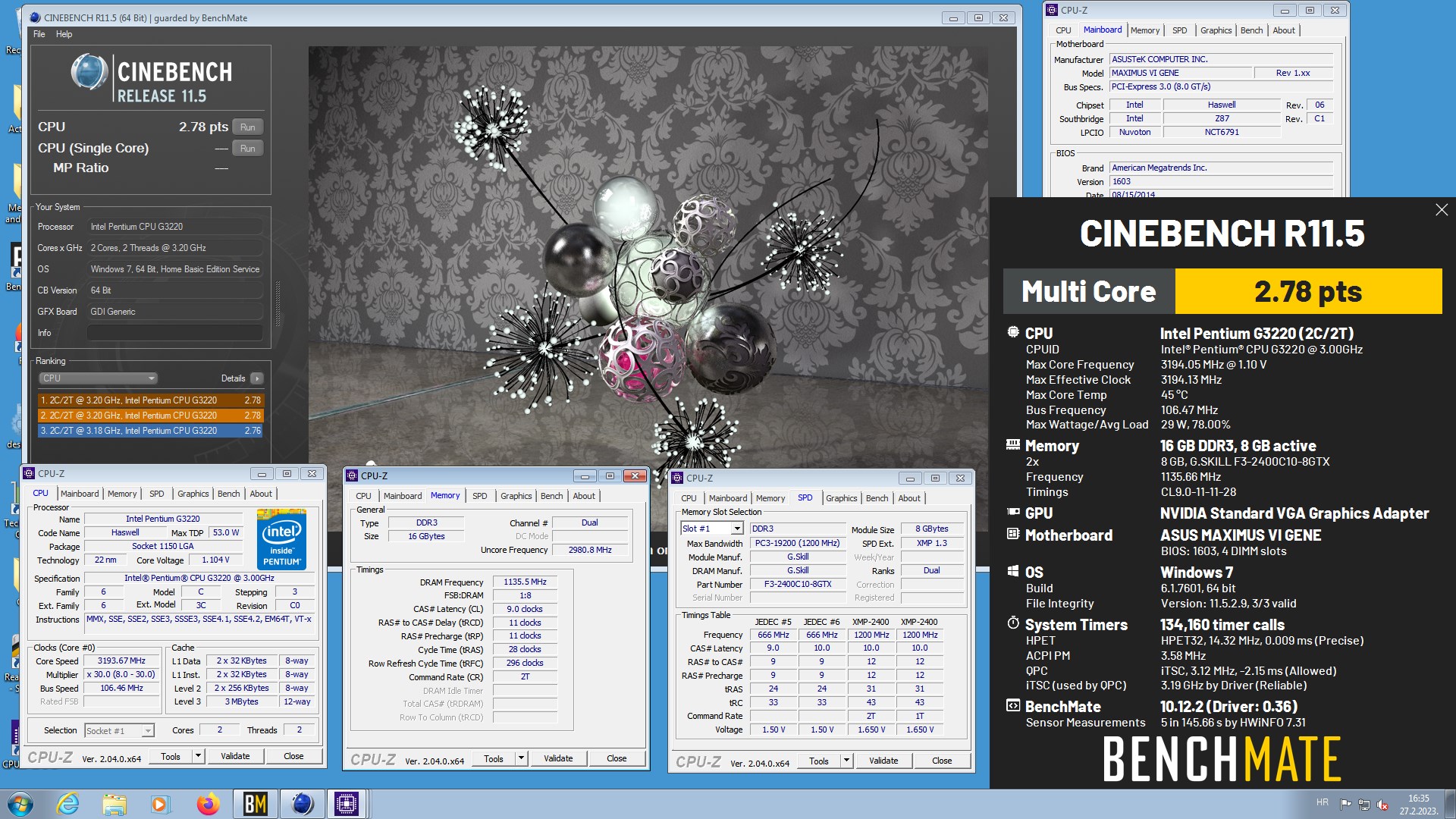The image size is (1456, 819).
Task: Close the BenchMate result overlay
Action: (1442, 210)
